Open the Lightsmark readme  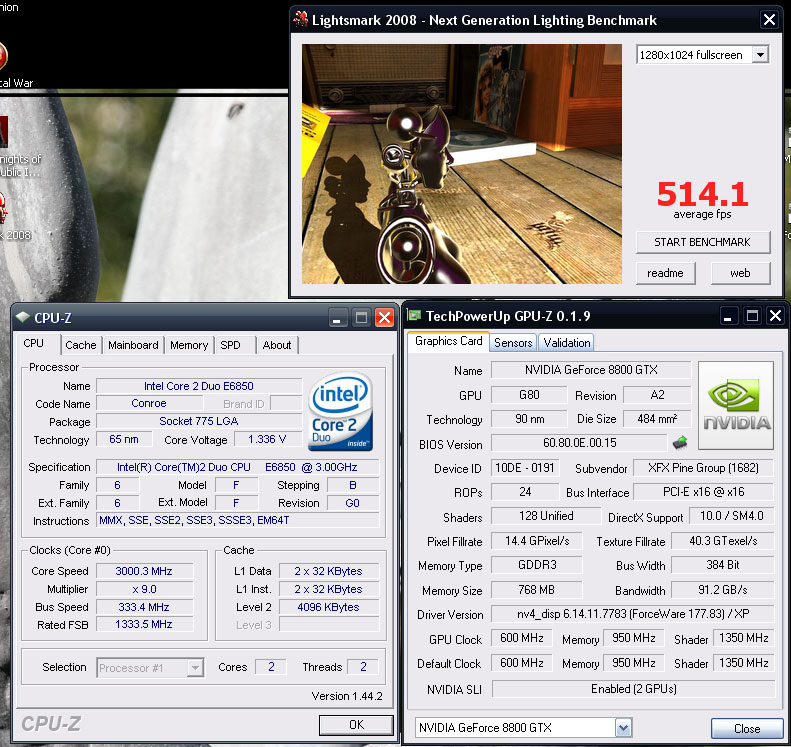click(x=665, y=273)
